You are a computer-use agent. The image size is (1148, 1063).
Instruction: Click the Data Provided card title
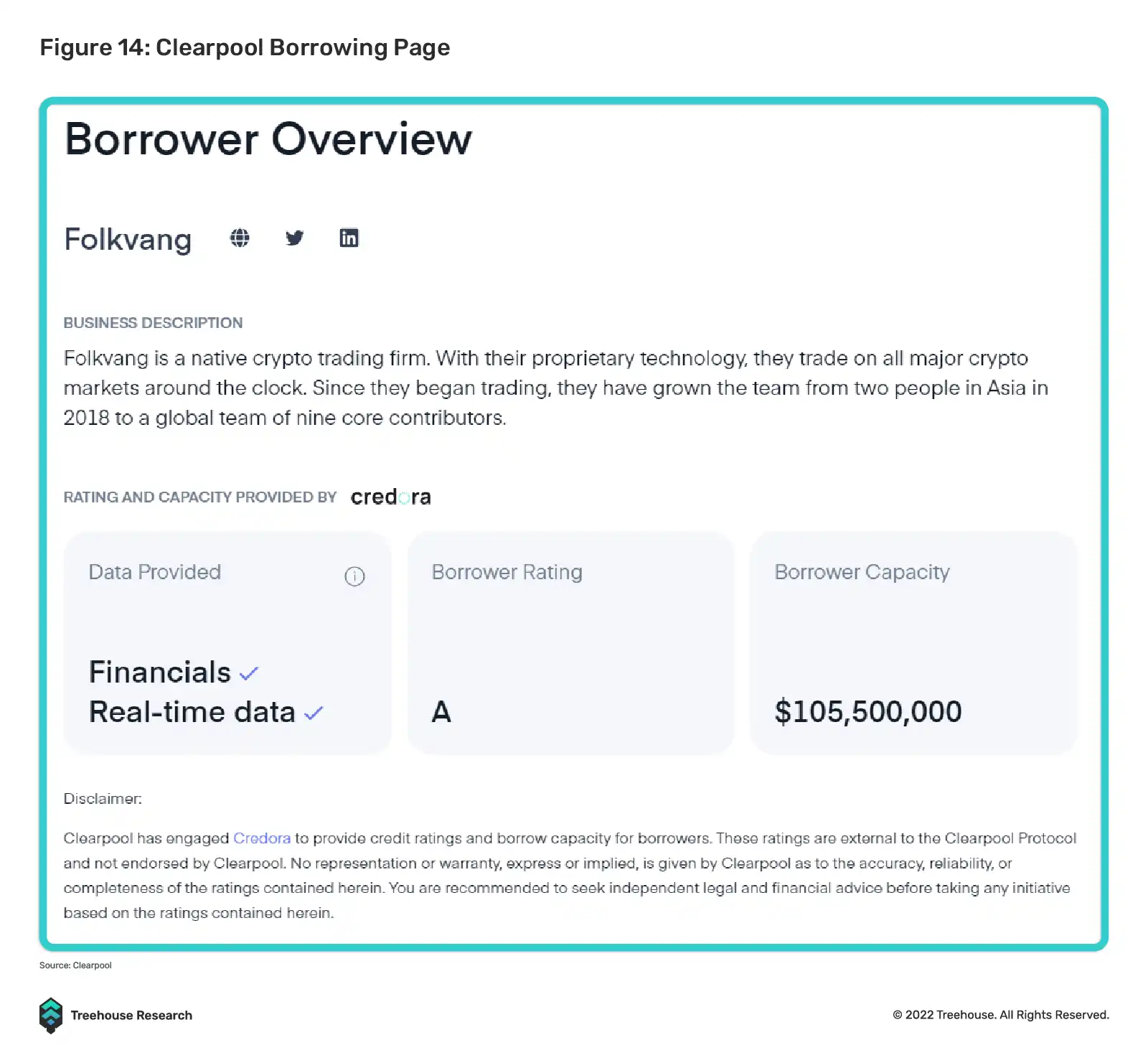click(155, 572)
